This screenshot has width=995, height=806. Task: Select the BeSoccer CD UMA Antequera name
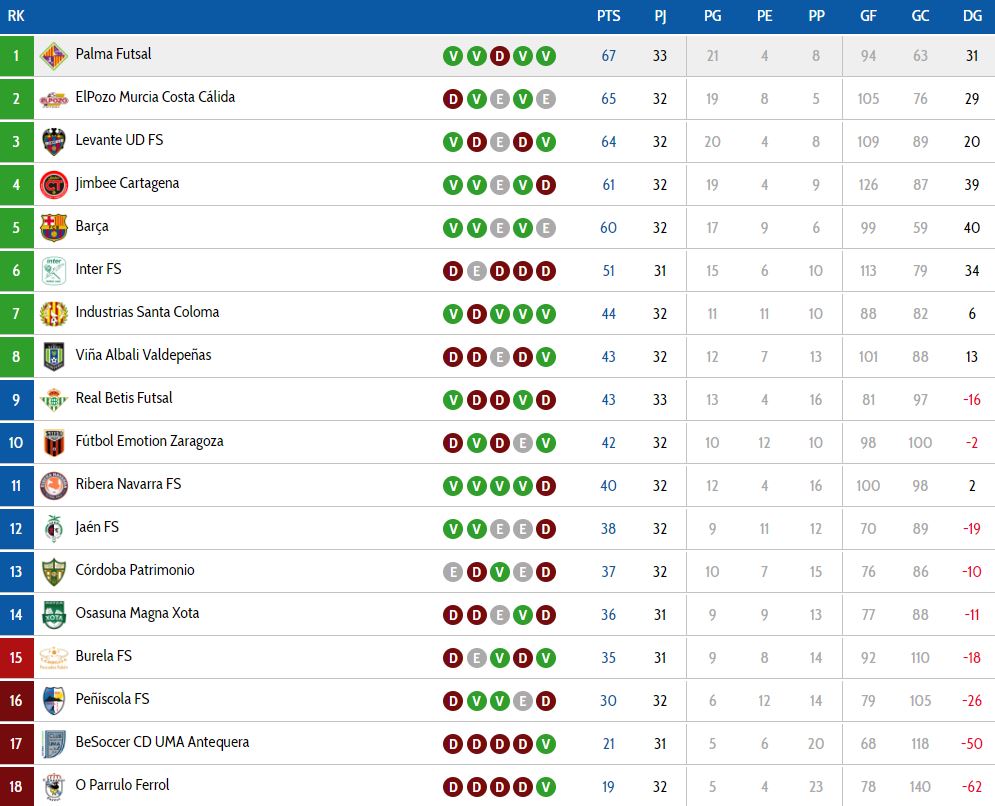(162, 742)
